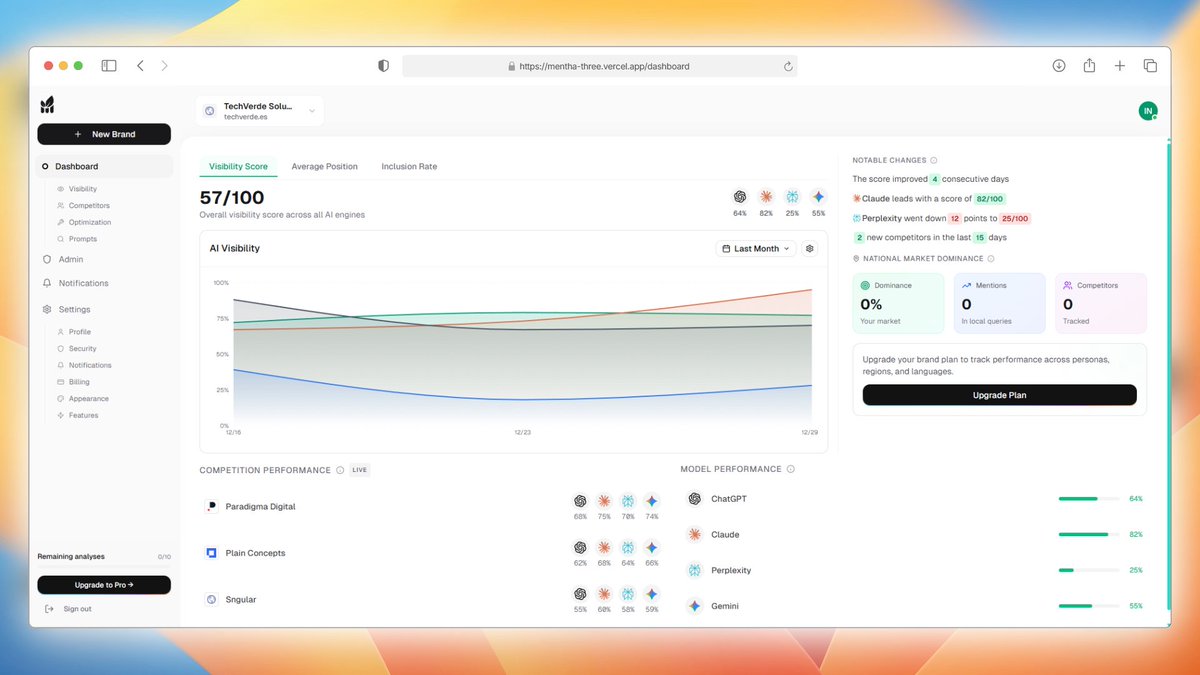
Task: Click info icon next to Model Performance
Action: tap(791, 469)
